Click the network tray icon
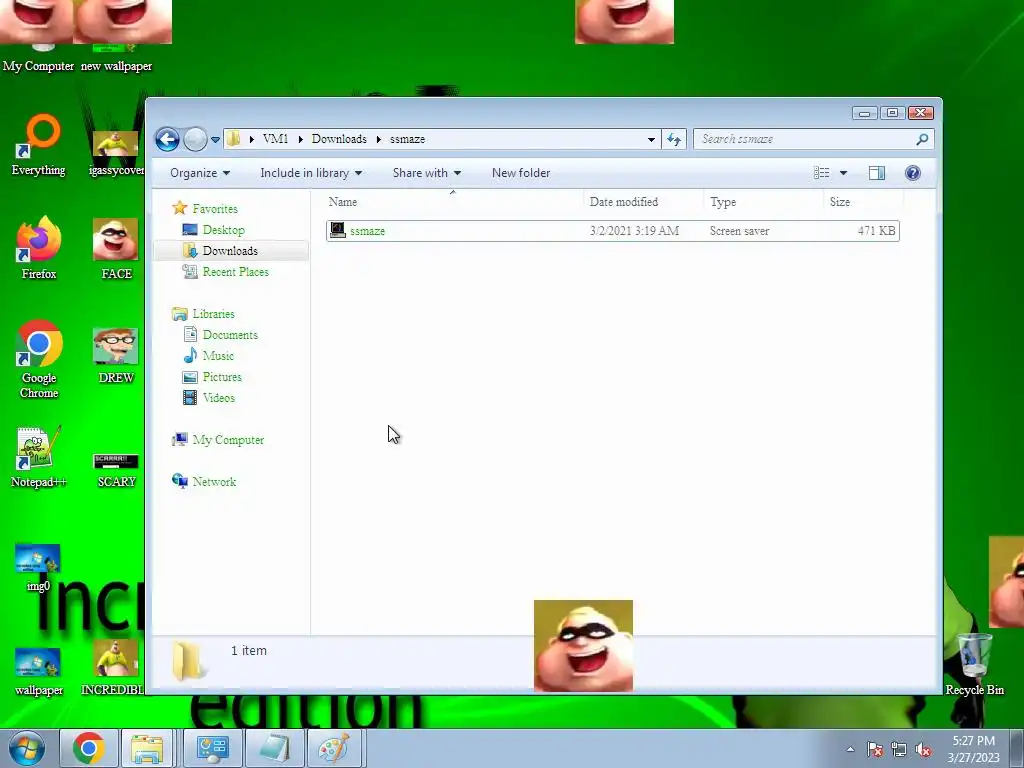 pos(899,749)
